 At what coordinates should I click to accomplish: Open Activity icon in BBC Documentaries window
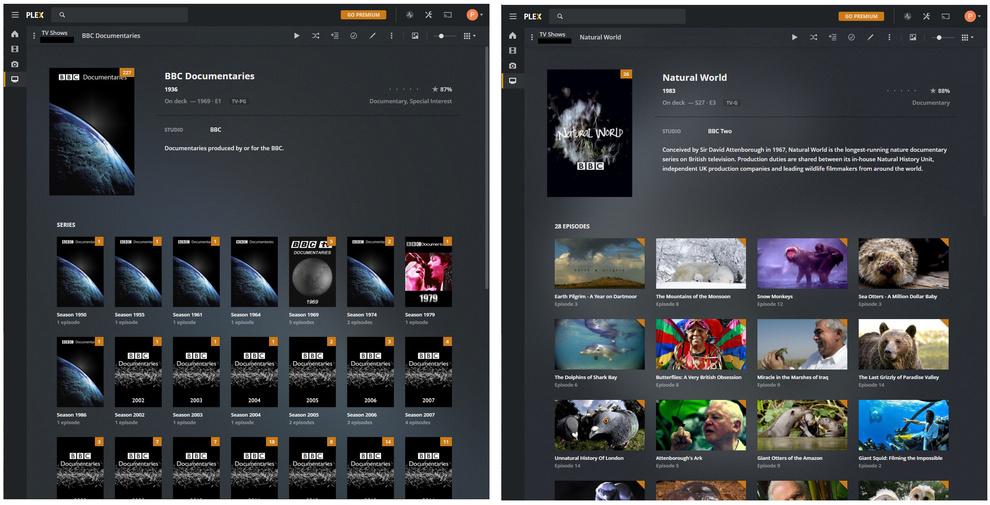pos(409,15)
